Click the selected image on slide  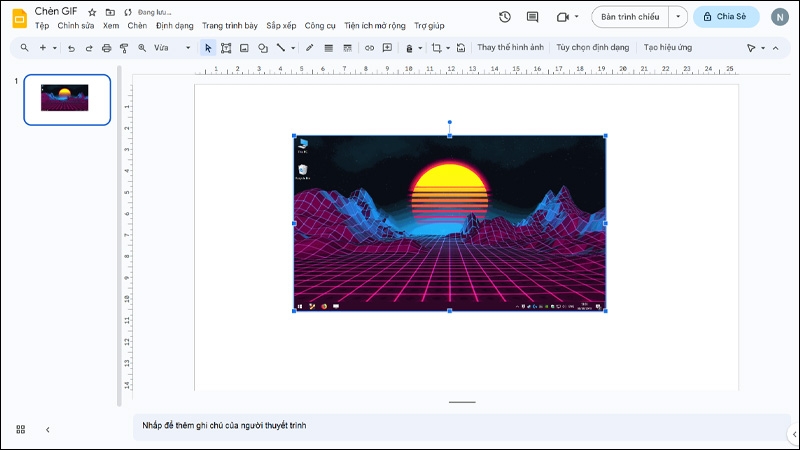pos(449,223)
